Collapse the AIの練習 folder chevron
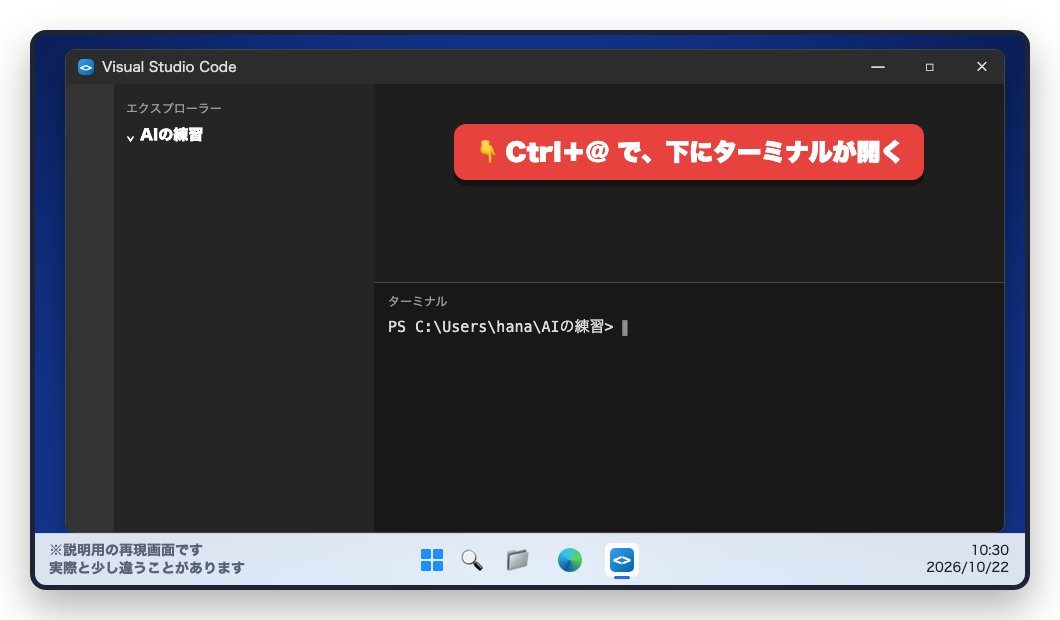The width and height of the screenshot is (1060, 620). click(130, 137)
